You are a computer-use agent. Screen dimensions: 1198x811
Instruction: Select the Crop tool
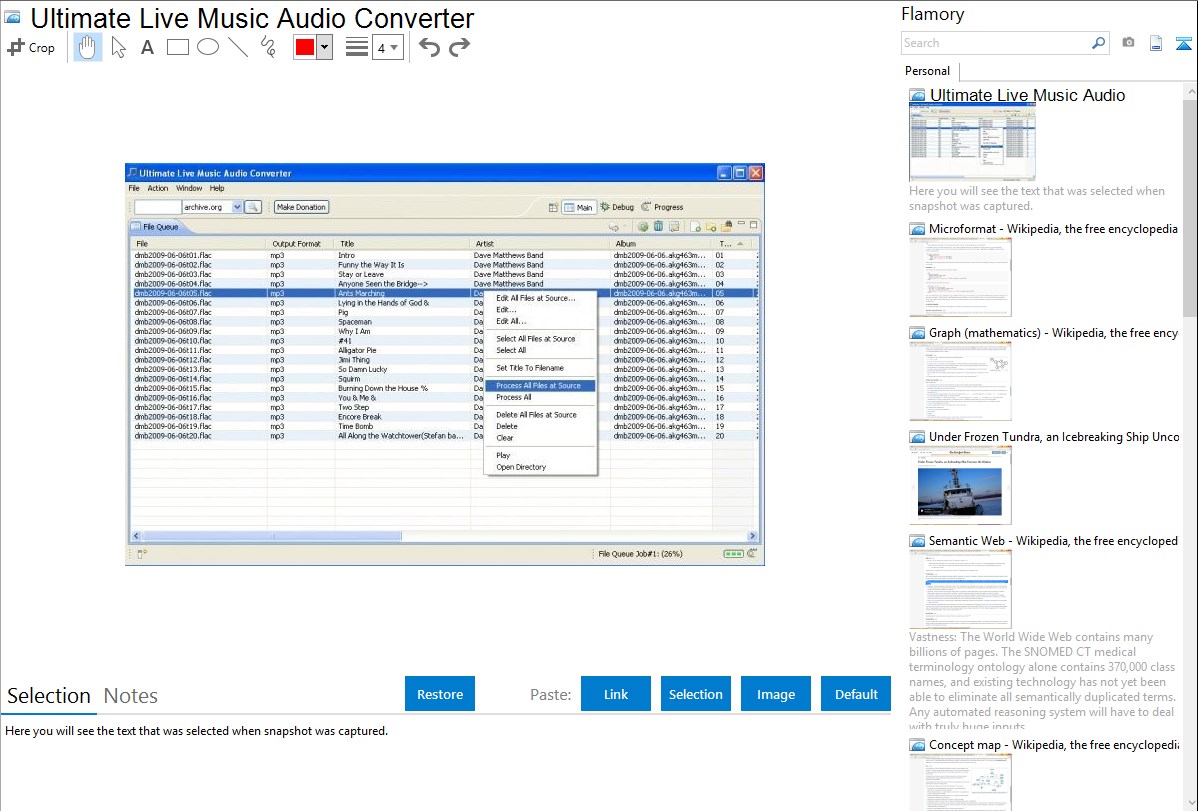coord(31,47)
